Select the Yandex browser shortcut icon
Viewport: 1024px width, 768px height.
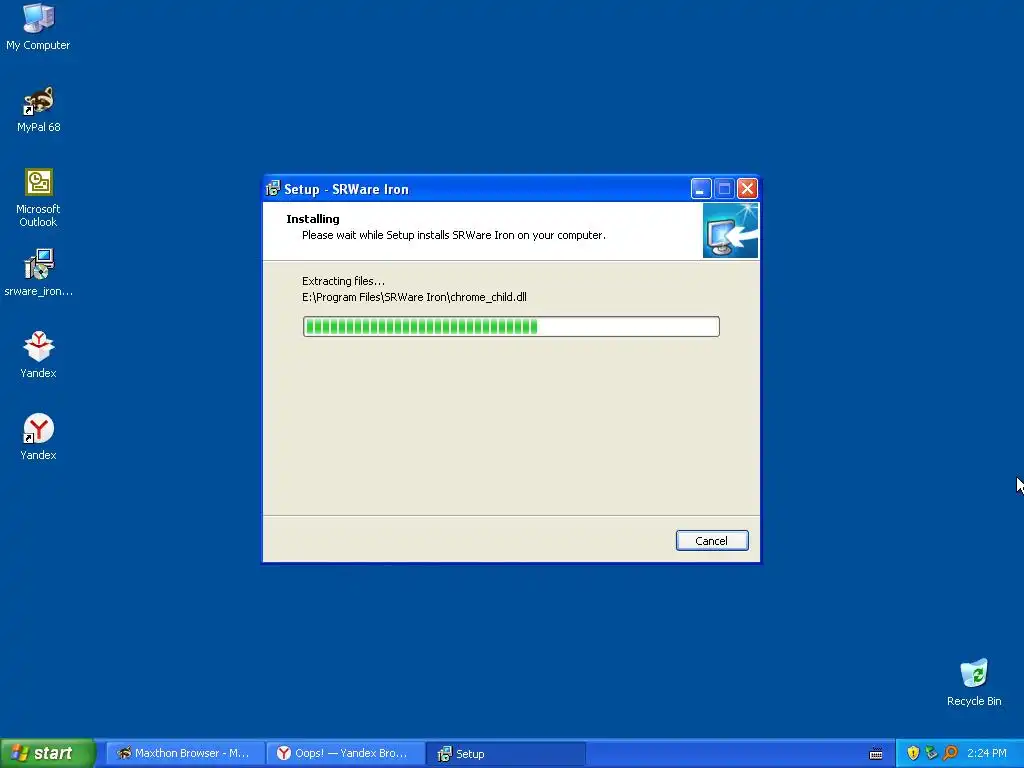point(38,436)
